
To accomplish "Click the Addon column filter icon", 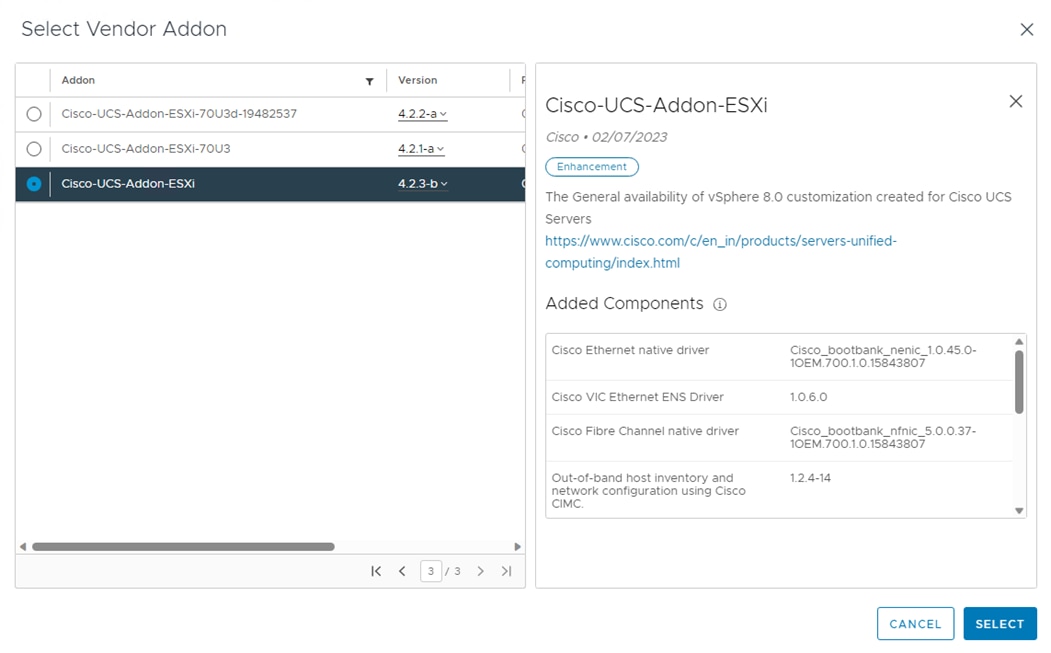I will point(369,81).
